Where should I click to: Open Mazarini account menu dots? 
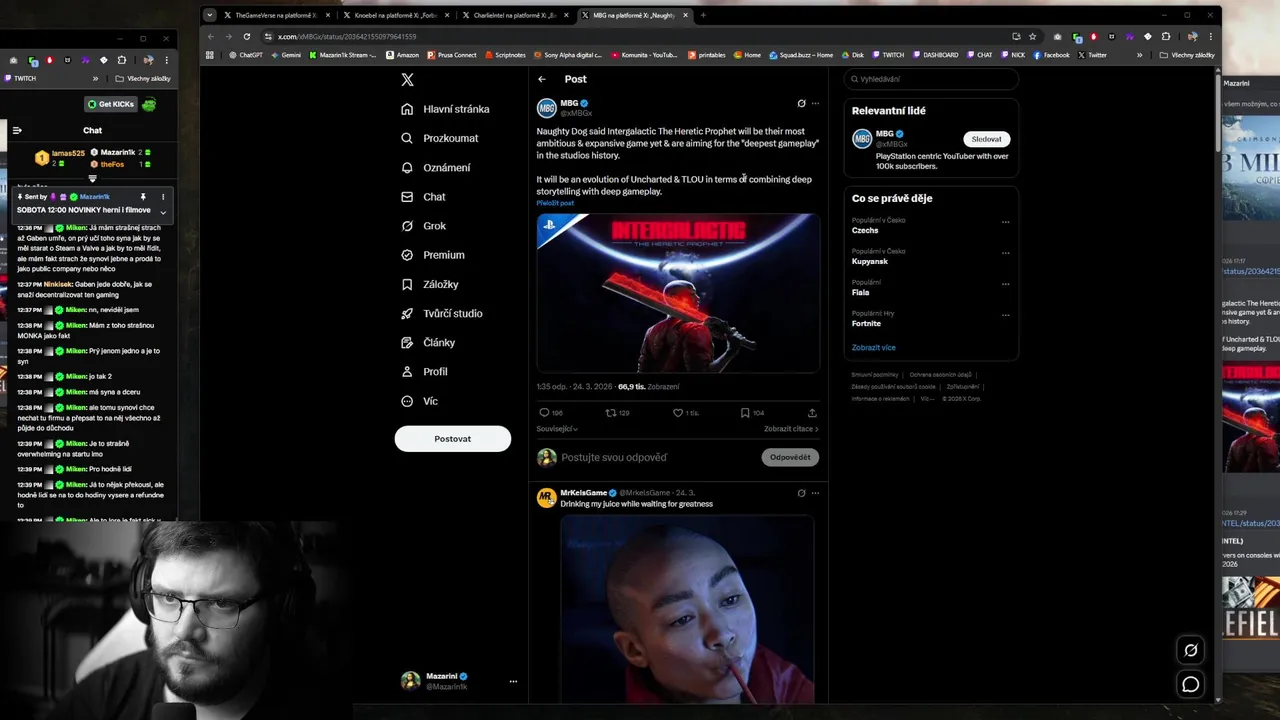513,681
